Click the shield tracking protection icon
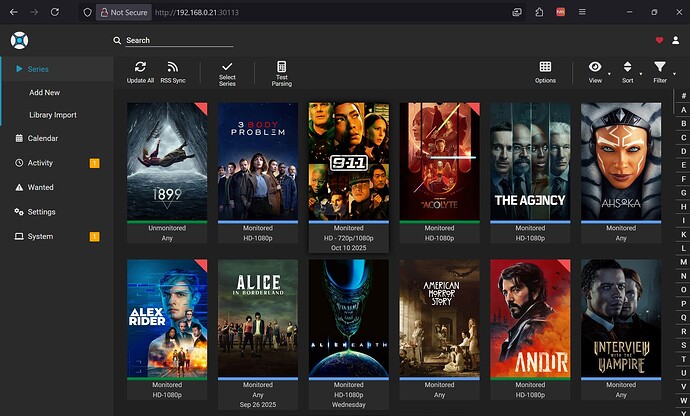Image resolution: width=690 pixels, height=416 pixels. (88, 12)
